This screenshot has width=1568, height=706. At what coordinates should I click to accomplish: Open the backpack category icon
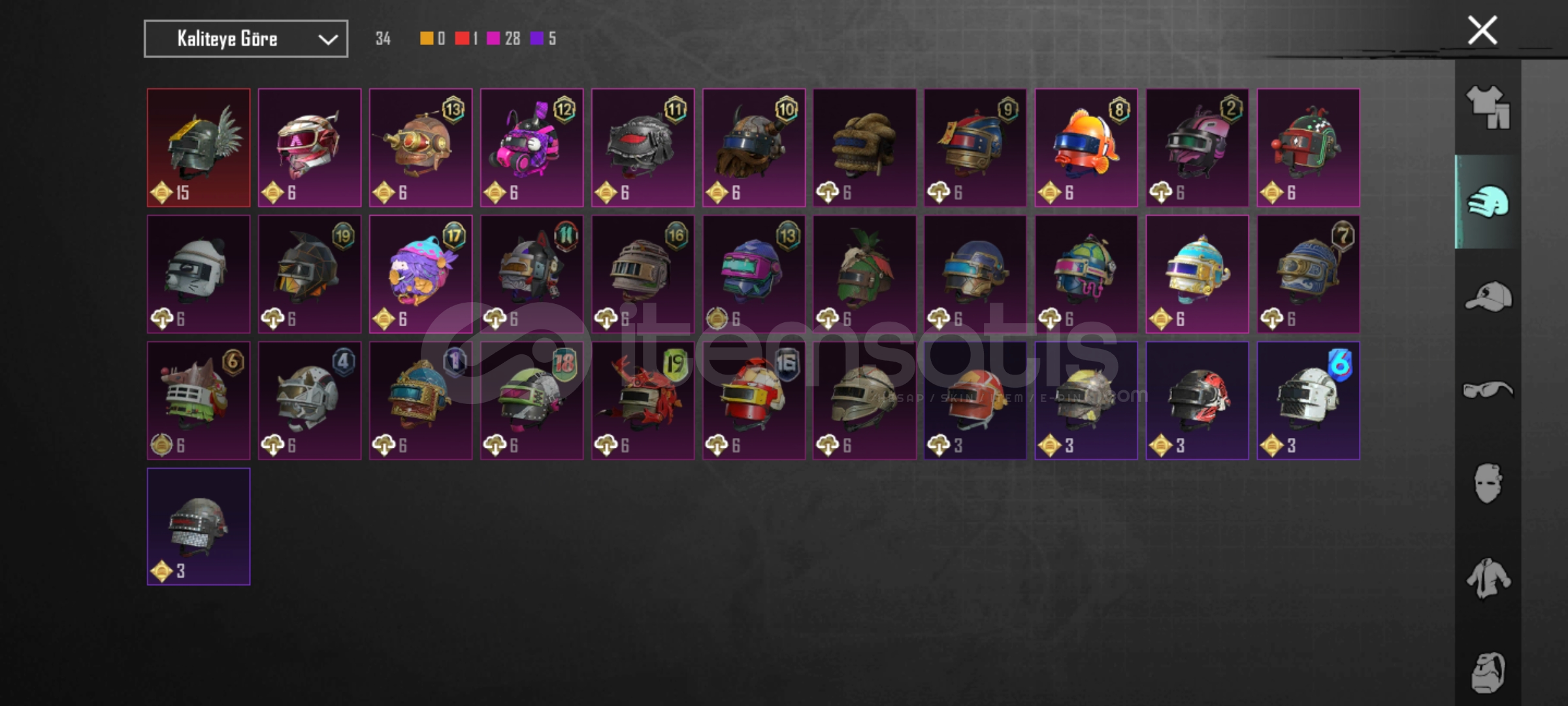1488,672
